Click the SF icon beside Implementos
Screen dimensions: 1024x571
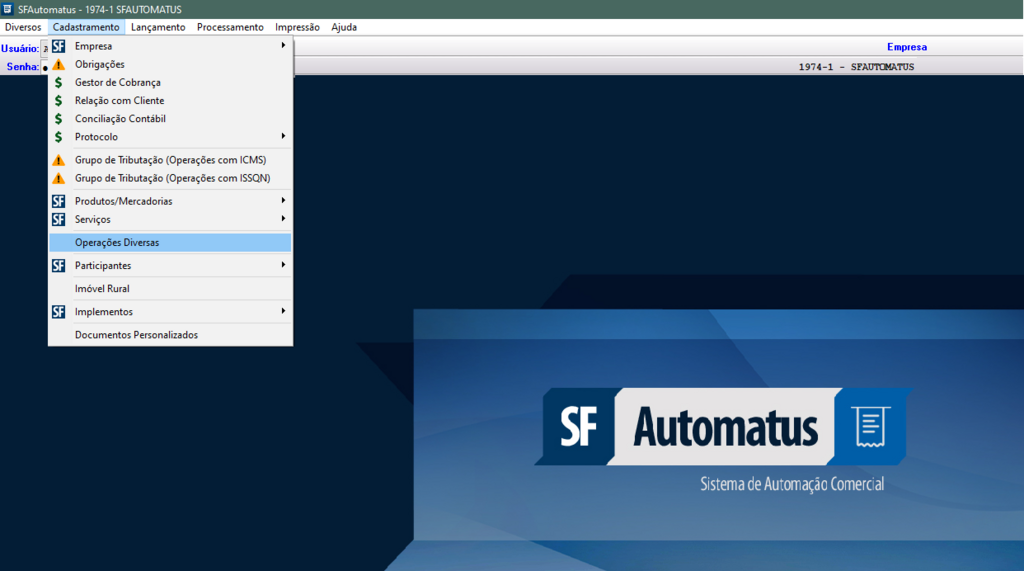click(x=58, y=312)
